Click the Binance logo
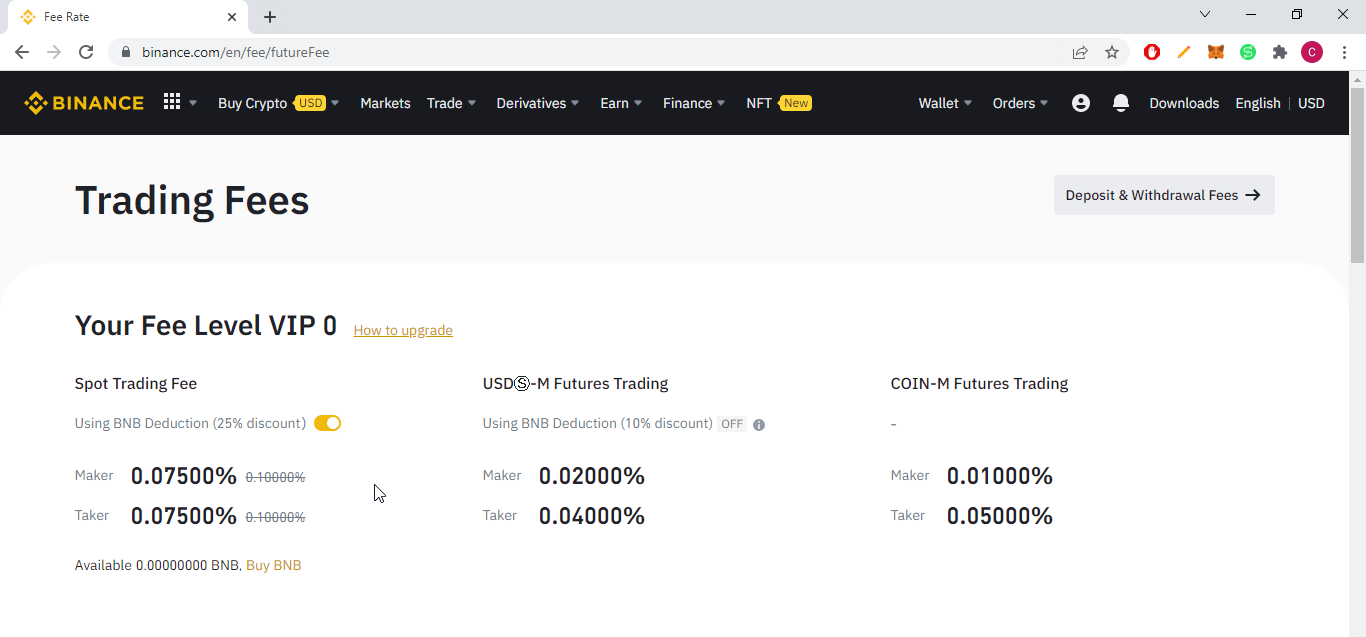This screenshot has height=637, width=1366. click(84, 103)
